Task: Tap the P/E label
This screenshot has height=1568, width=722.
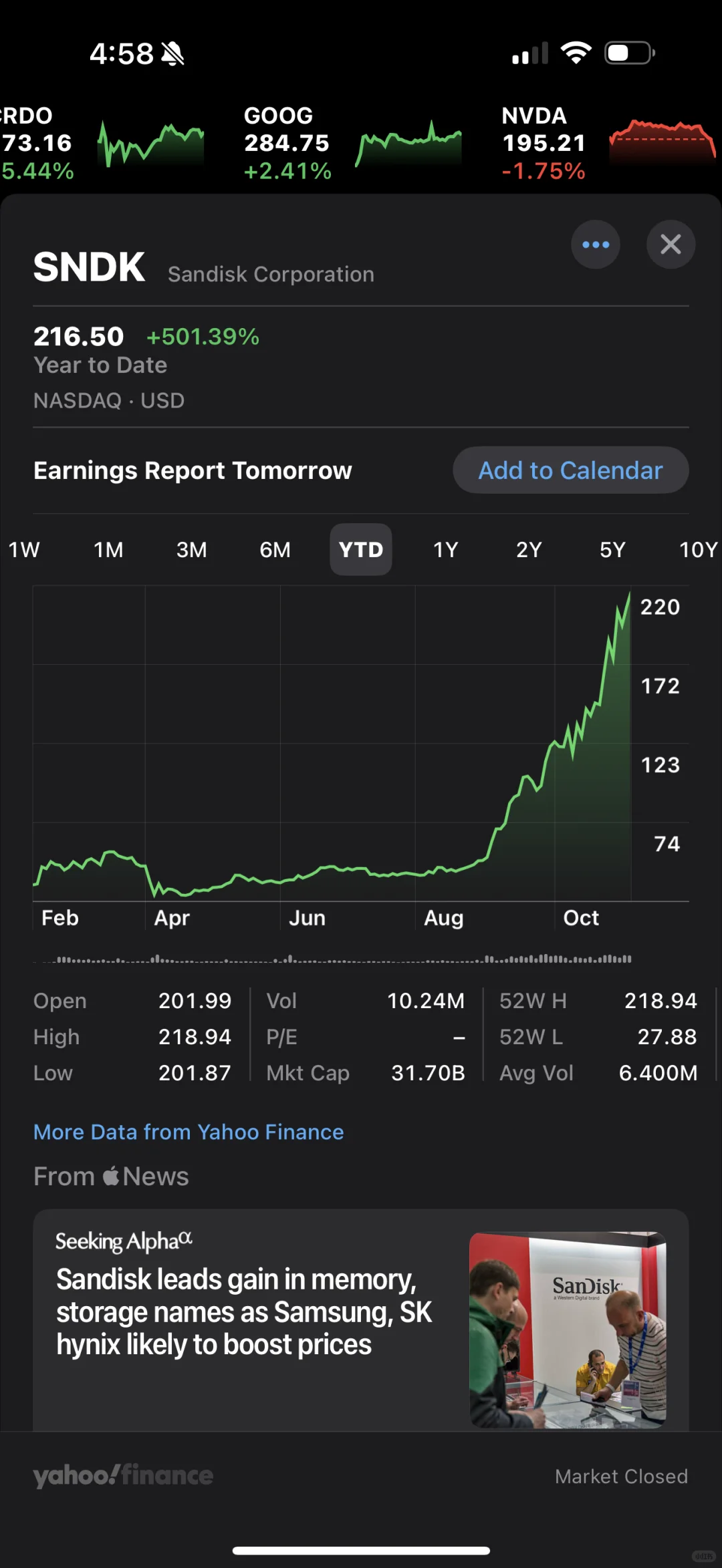Action: [x=281, y=1036]
